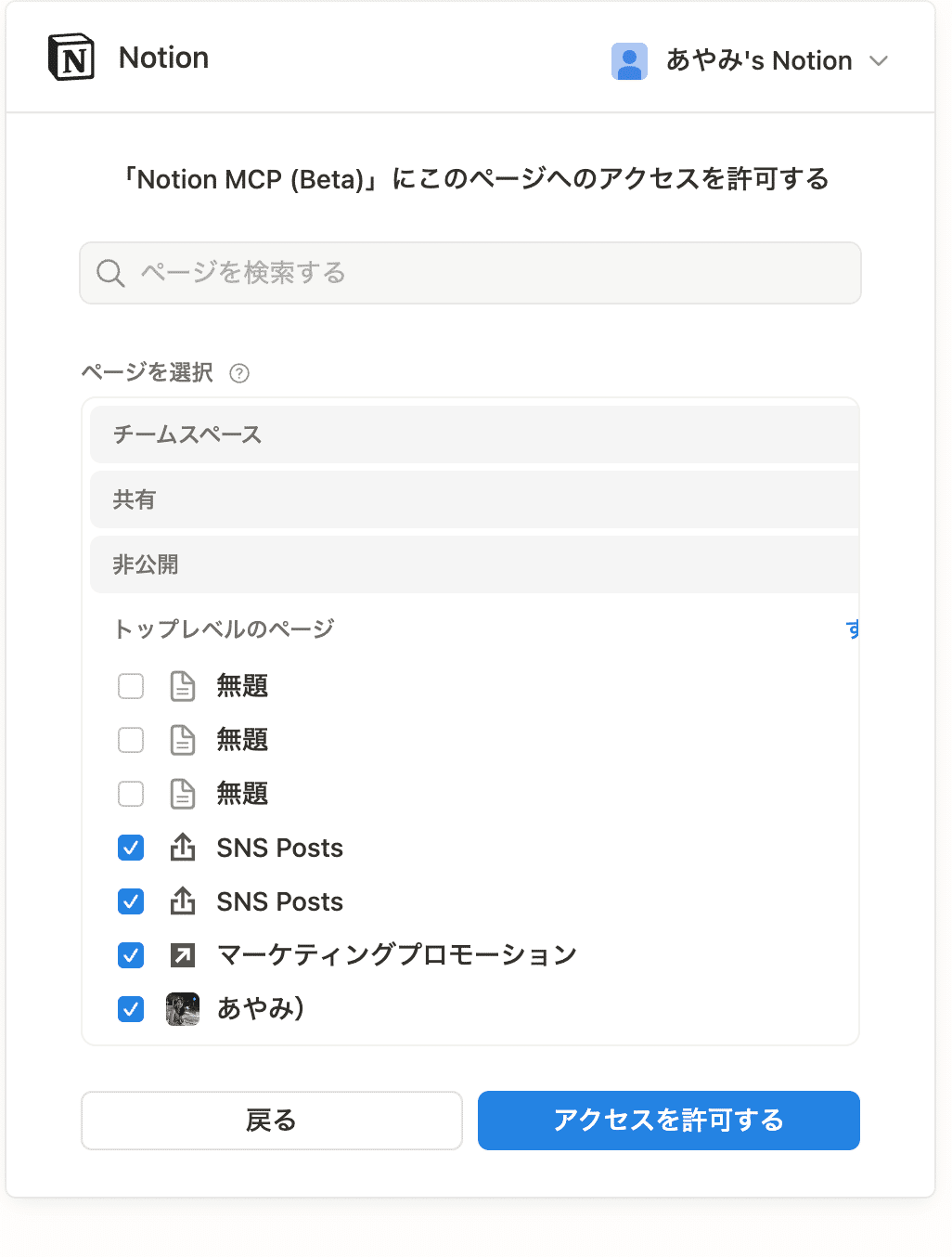Click the share icon of the second SNS Posts
Screen dimensions: 952x1257
183,901
